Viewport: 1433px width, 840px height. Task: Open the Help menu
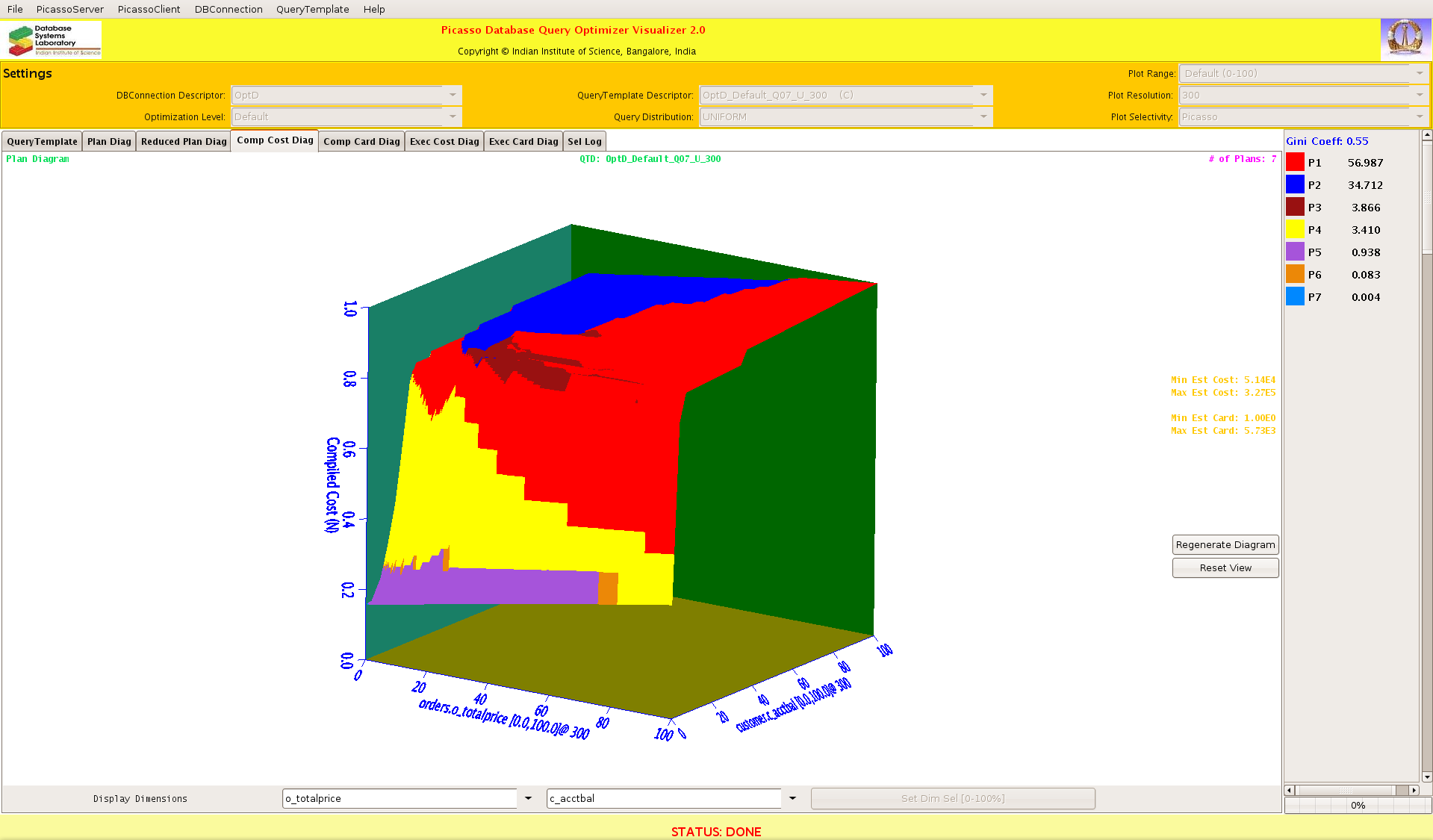[374, 9]
